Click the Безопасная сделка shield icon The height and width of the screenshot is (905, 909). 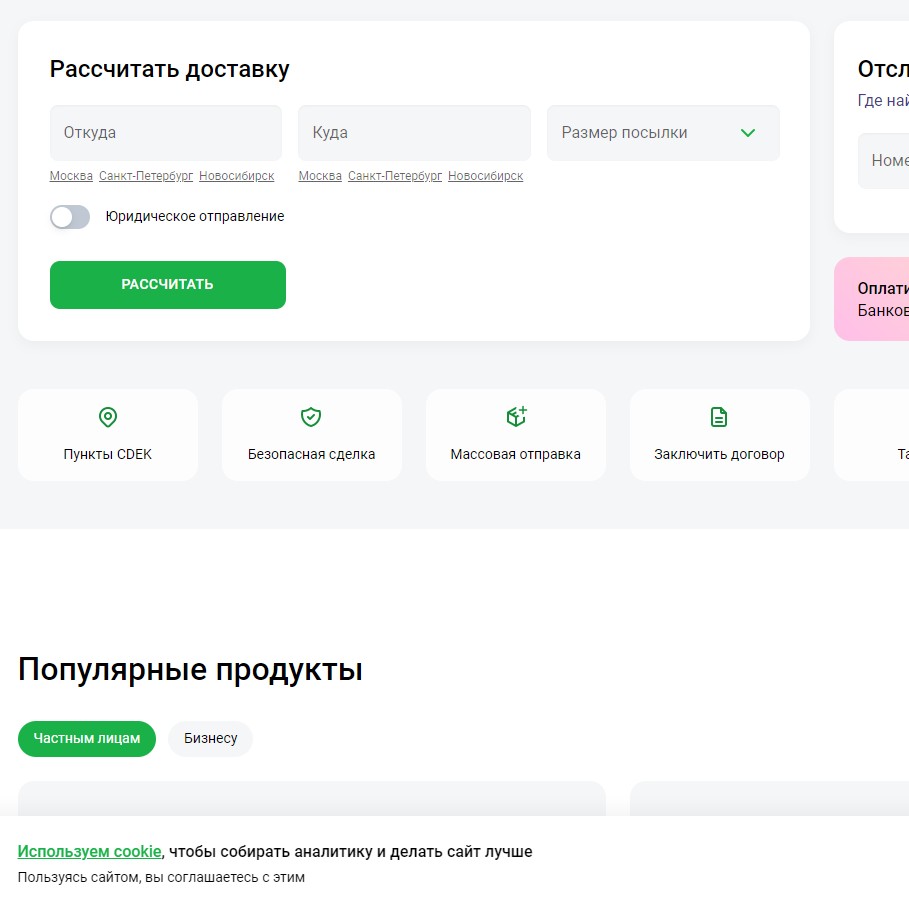311,417
